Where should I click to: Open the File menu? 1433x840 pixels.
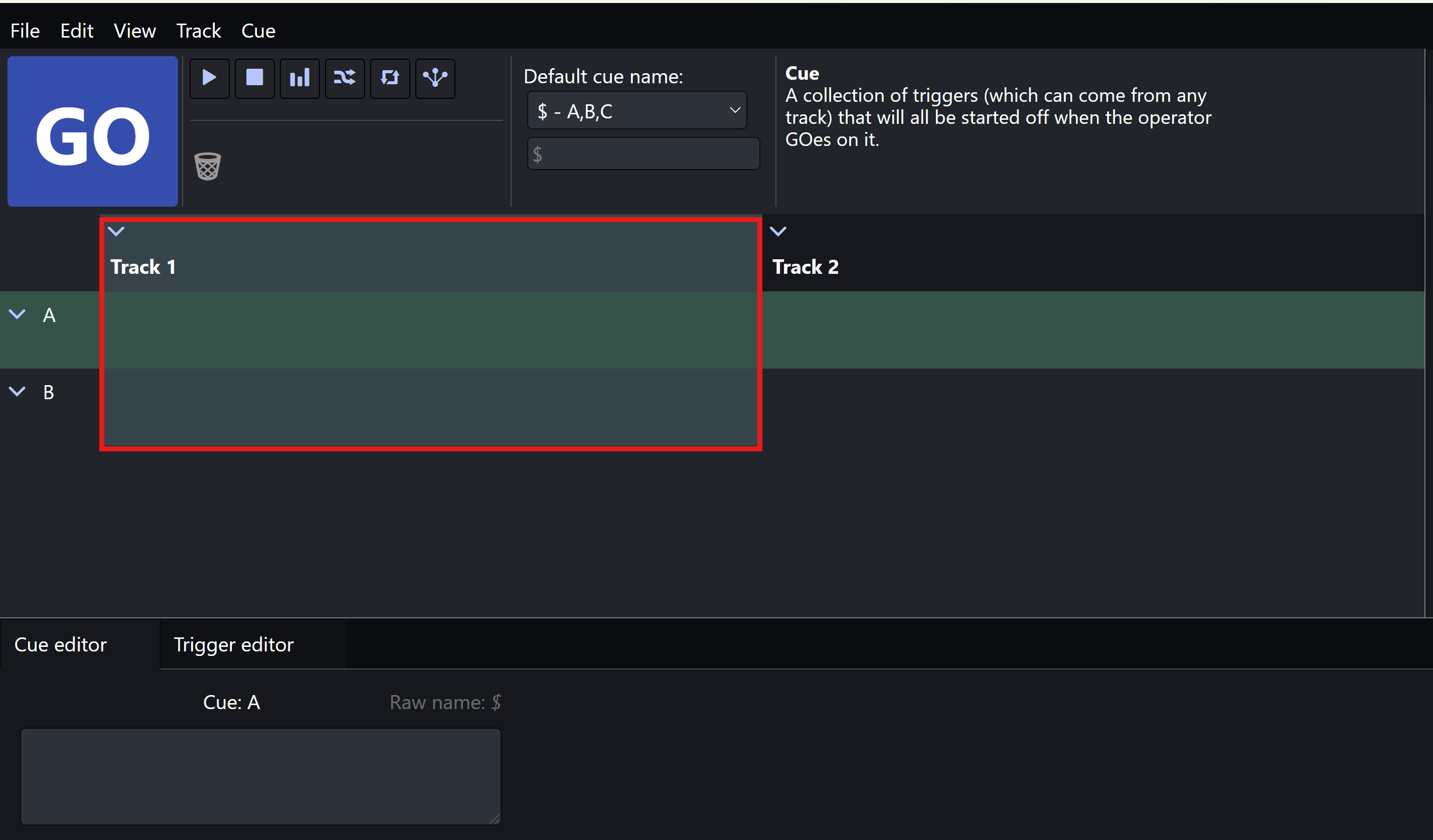pyautogui.click(x=25, y=31)
